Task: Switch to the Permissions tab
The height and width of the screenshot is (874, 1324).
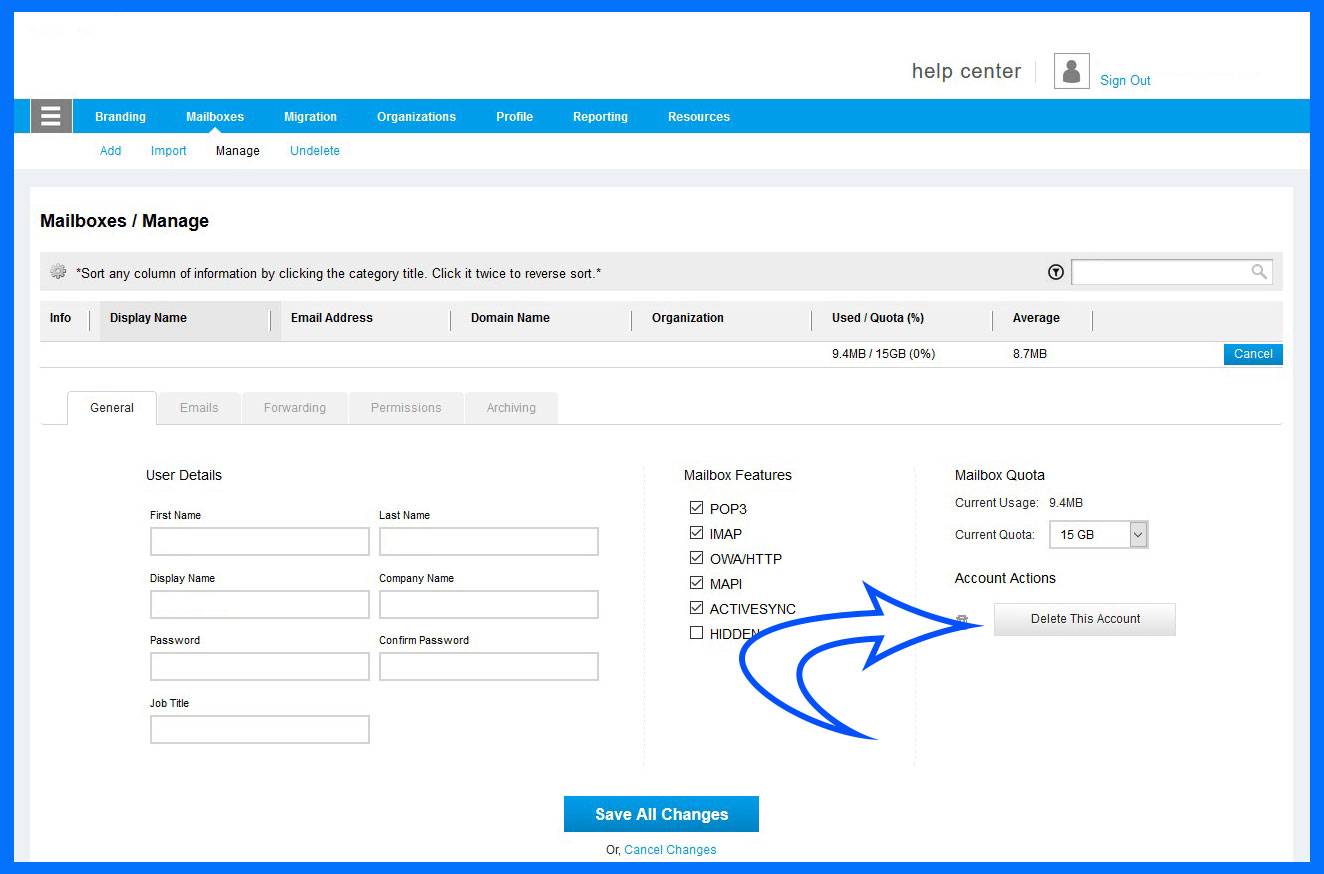Action: (406, 408)
